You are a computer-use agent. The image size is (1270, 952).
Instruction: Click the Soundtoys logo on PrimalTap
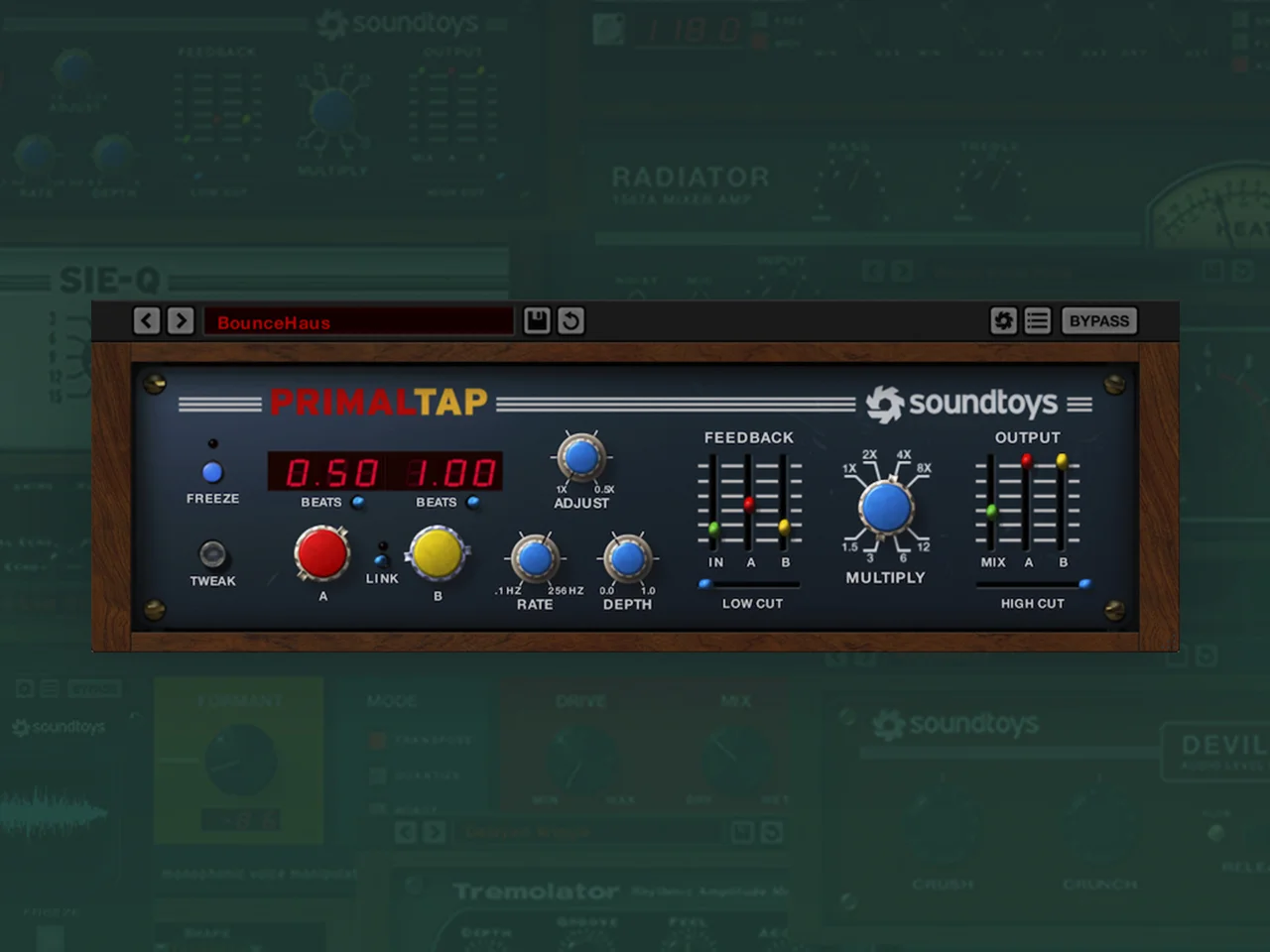tap(961, 404)
